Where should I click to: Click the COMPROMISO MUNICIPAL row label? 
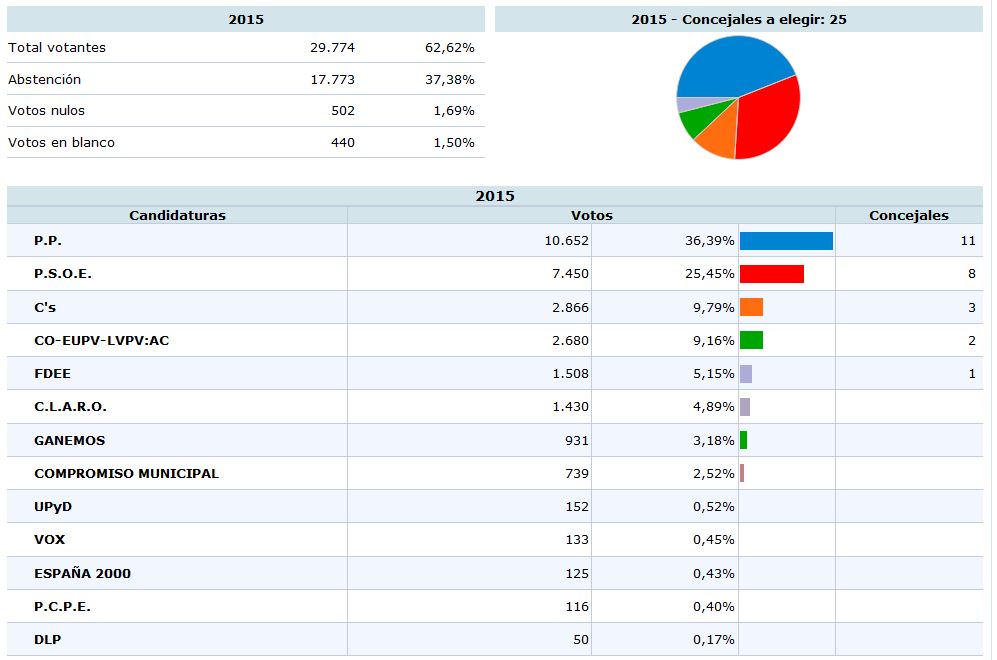126,473
